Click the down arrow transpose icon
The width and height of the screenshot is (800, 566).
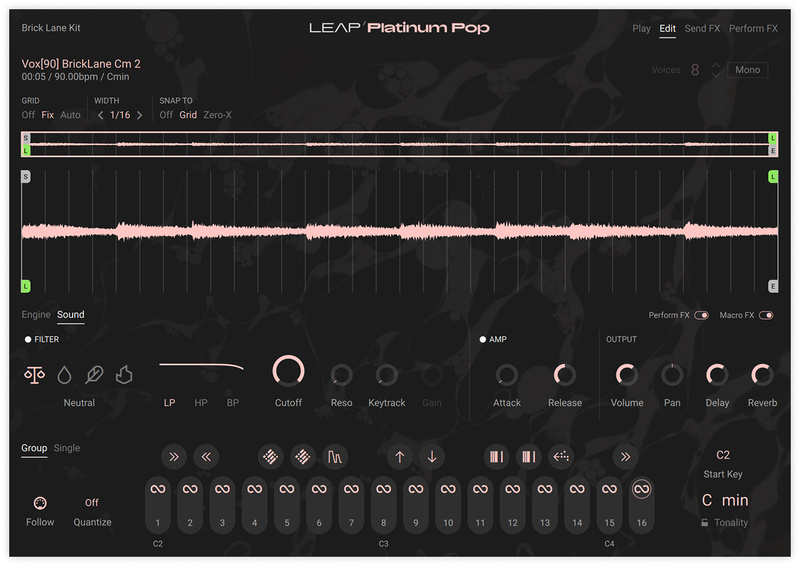[432, 457]
